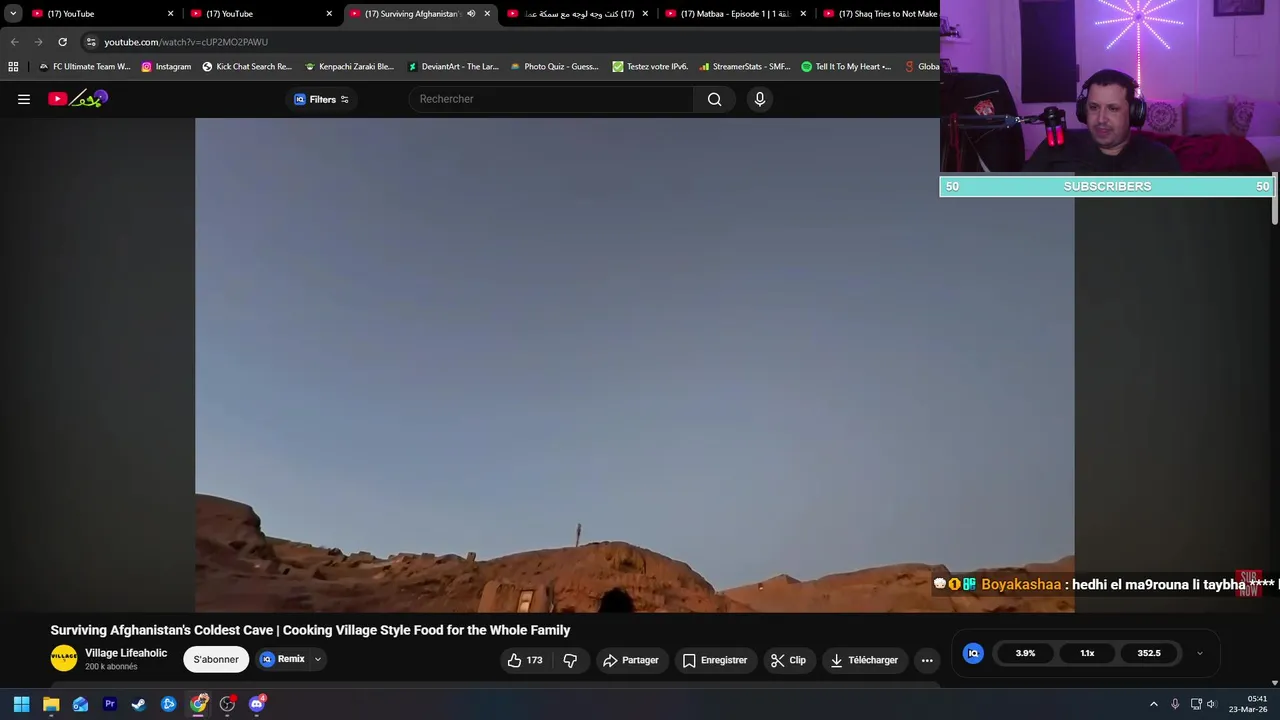This screenshot has height=720, width=1280.
Task: Open the tab search dropdown arrow
Action: (x=13, y=14)
